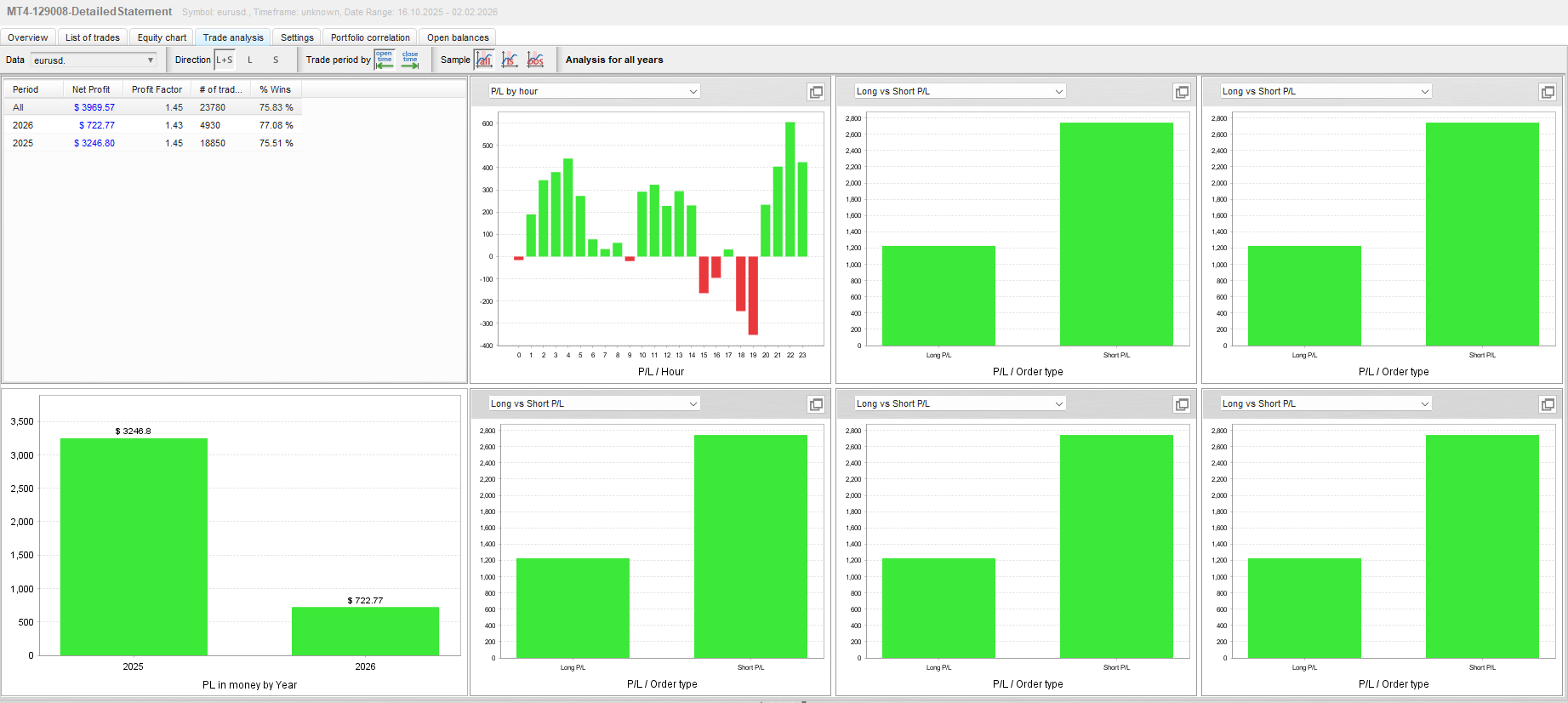Viewport: 1568px width, 703px height.
Task: Select the all-data sample icon
Action: [x=484, y=60]
